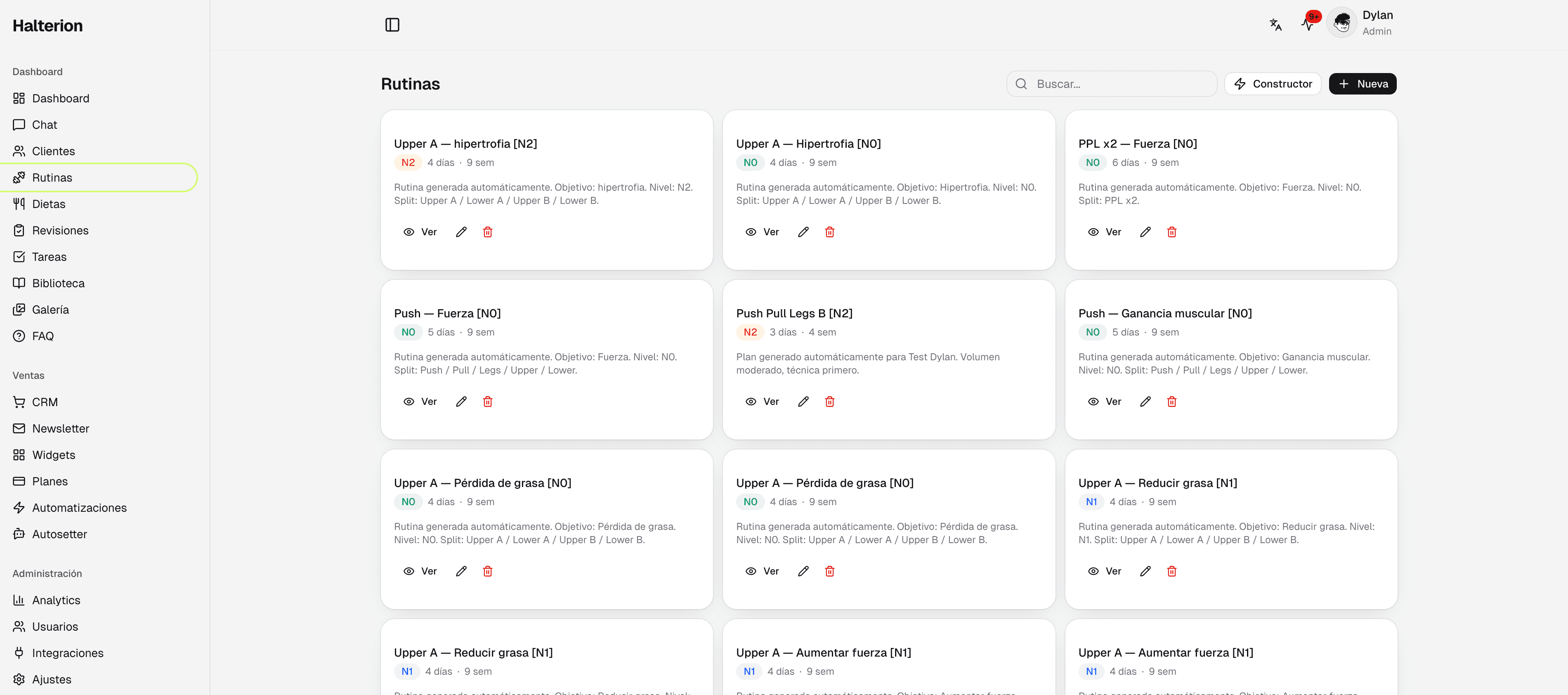Image resolution: width=1568 pixels, height=695 pixels.
Task: Click the "Push Pull Legs B [N2]" title
Action: [794, 313]
